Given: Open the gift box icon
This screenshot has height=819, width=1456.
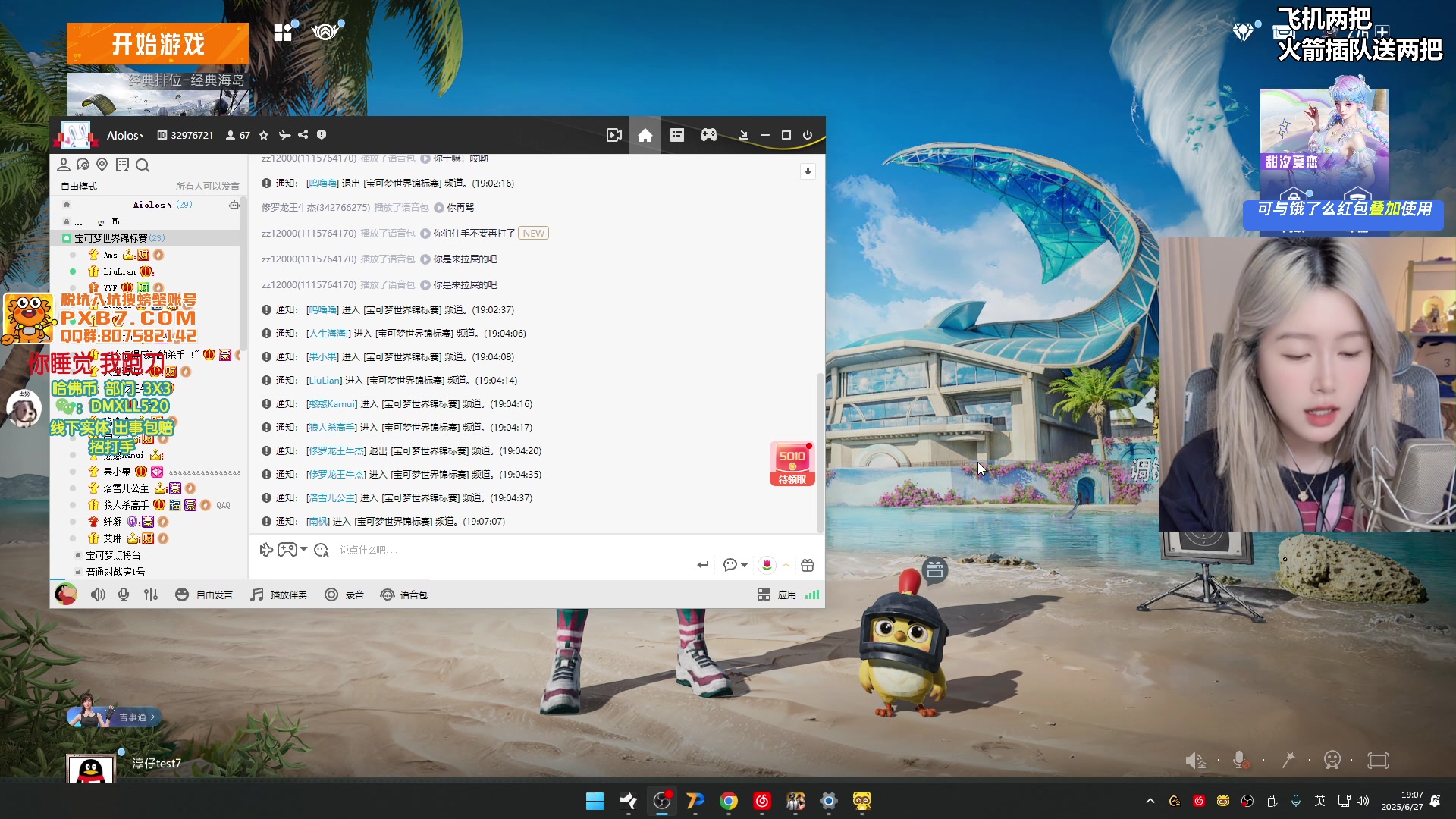Looking at the screenshot, I should click(808, 565).
